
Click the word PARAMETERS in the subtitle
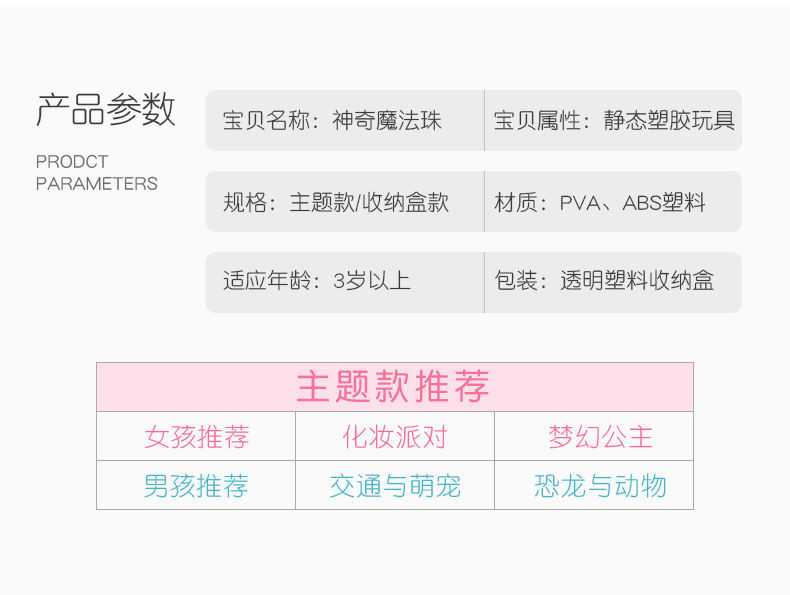click(97, 184)
